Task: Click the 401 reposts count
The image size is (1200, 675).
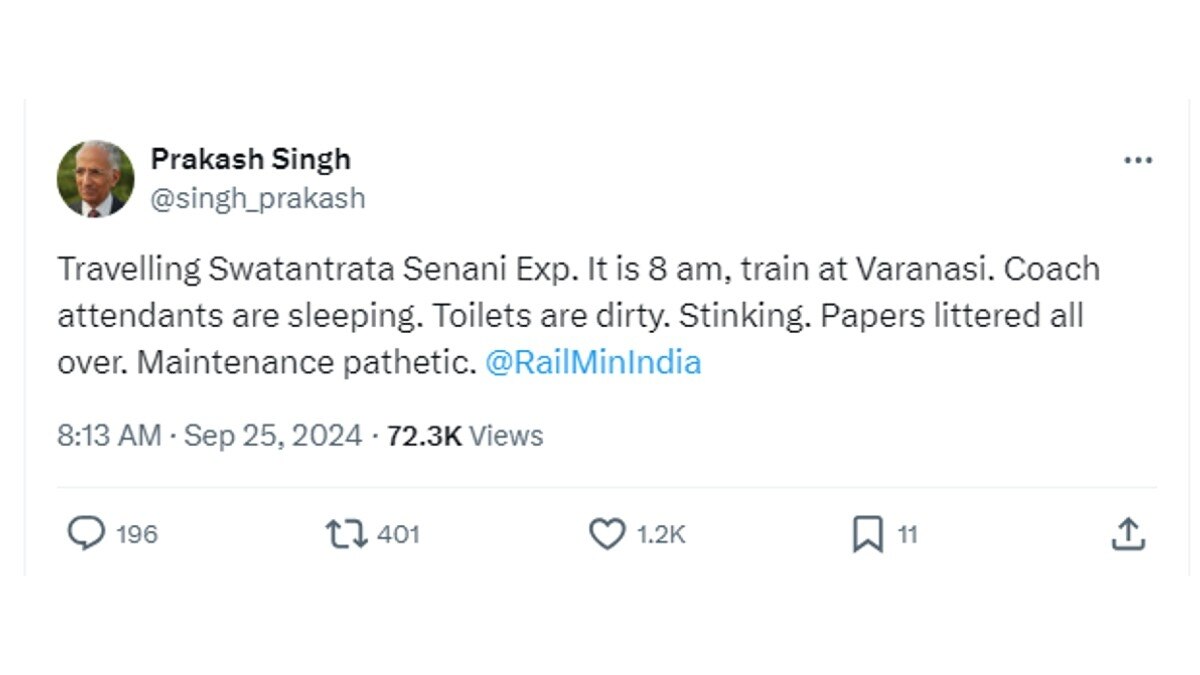Action: (398, 535)
